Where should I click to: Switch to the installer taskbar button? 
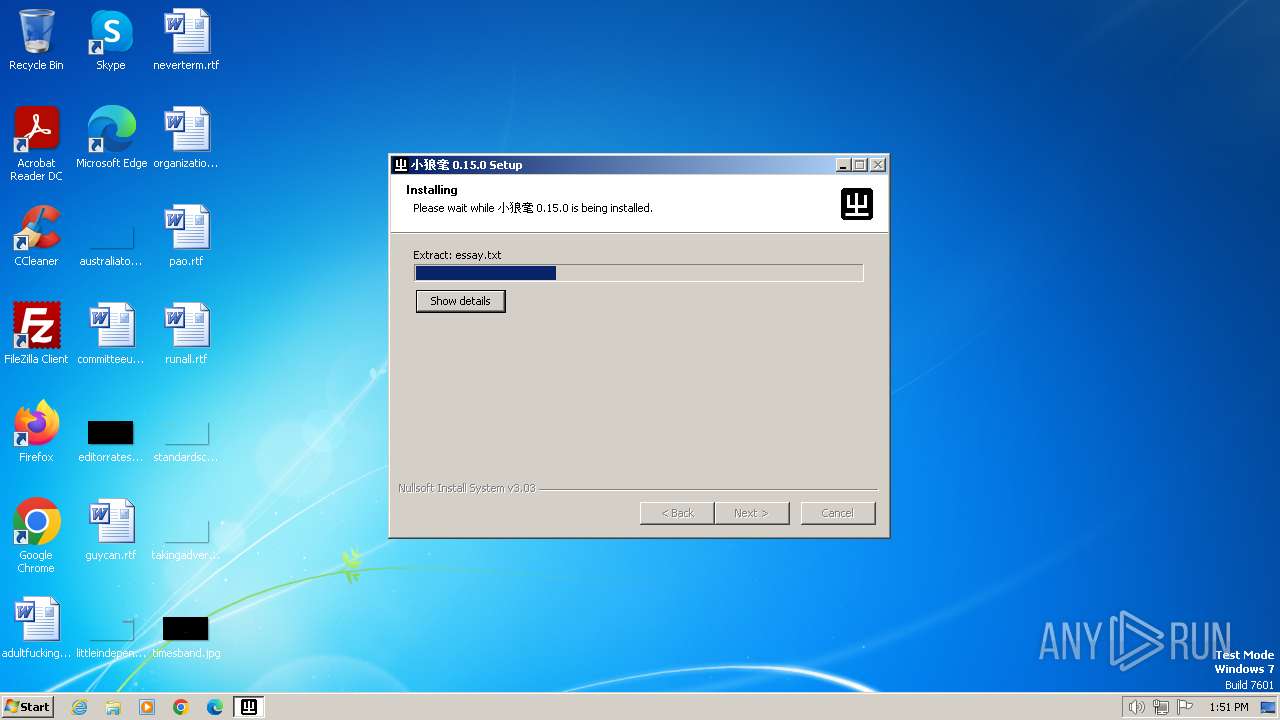click(x=249, y=707)
